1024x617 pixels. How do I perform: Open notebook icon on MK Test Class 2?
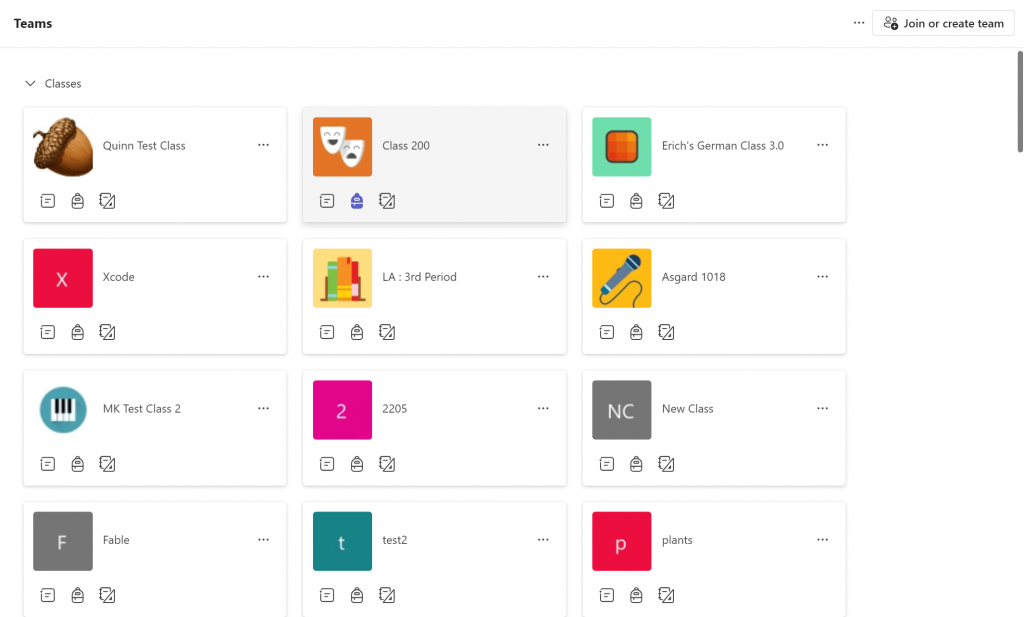107,464
